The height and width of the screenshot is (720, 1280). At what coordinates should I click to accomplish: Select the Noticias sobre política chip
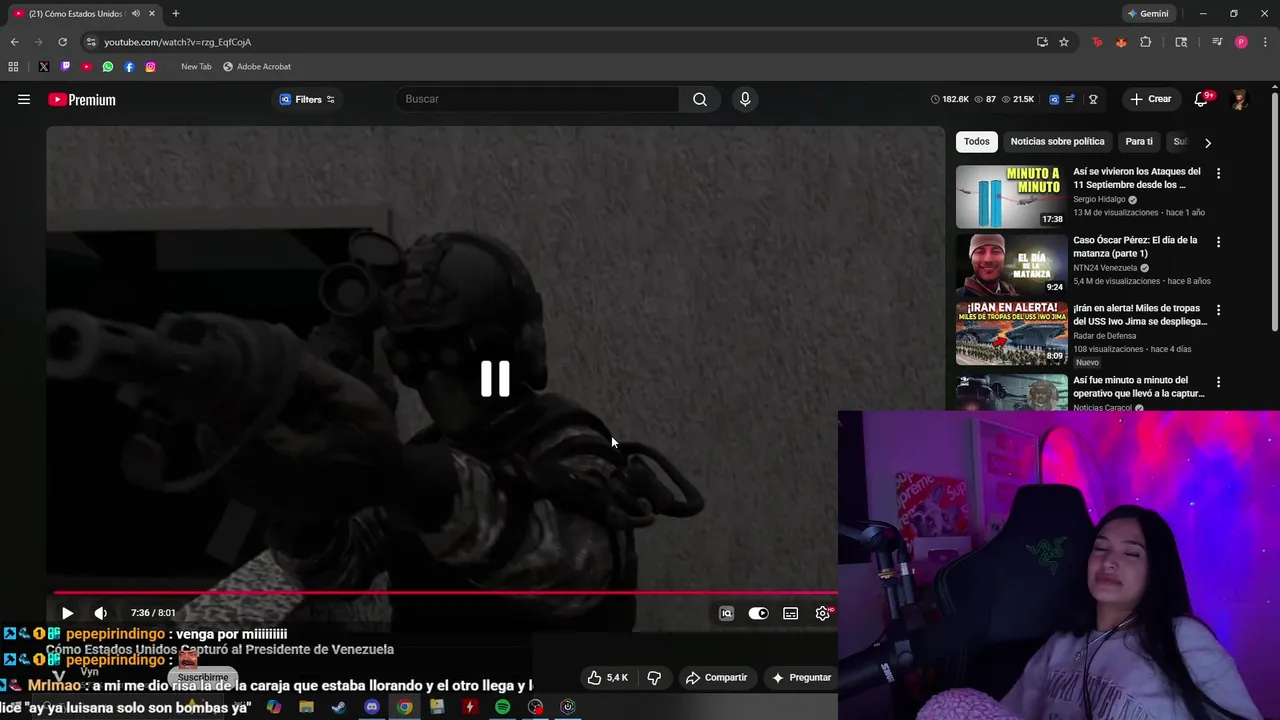click(x=1057, y=142)
